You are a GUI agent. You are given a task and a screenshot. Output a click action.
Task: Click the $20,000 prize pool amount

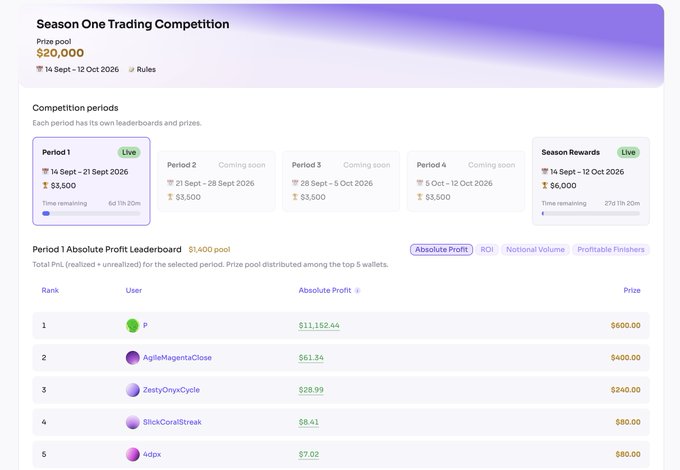(60, 53)
